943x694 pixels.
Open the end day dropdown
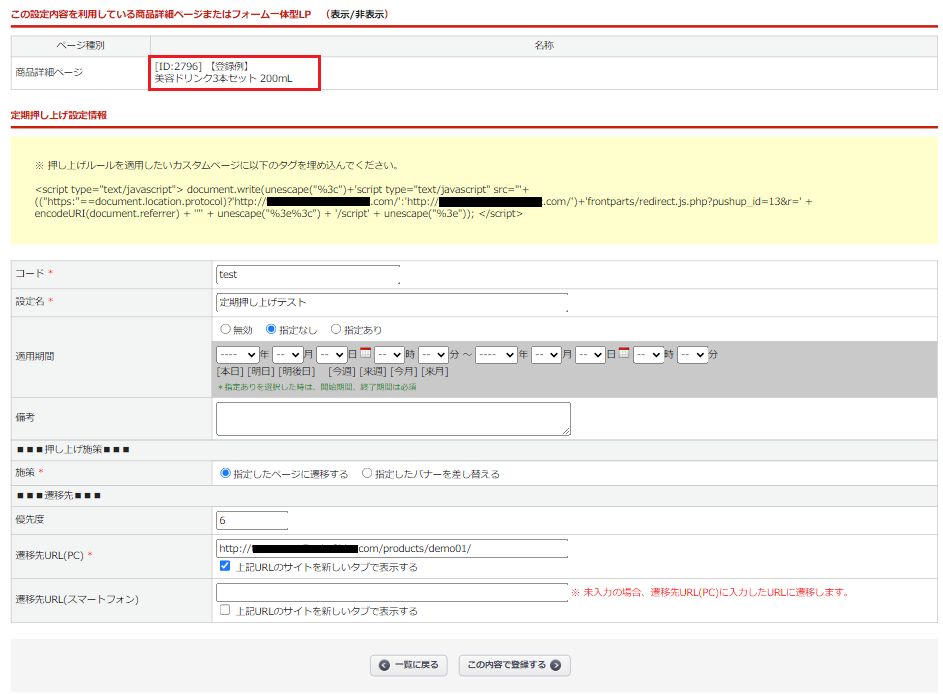point(590,355)
